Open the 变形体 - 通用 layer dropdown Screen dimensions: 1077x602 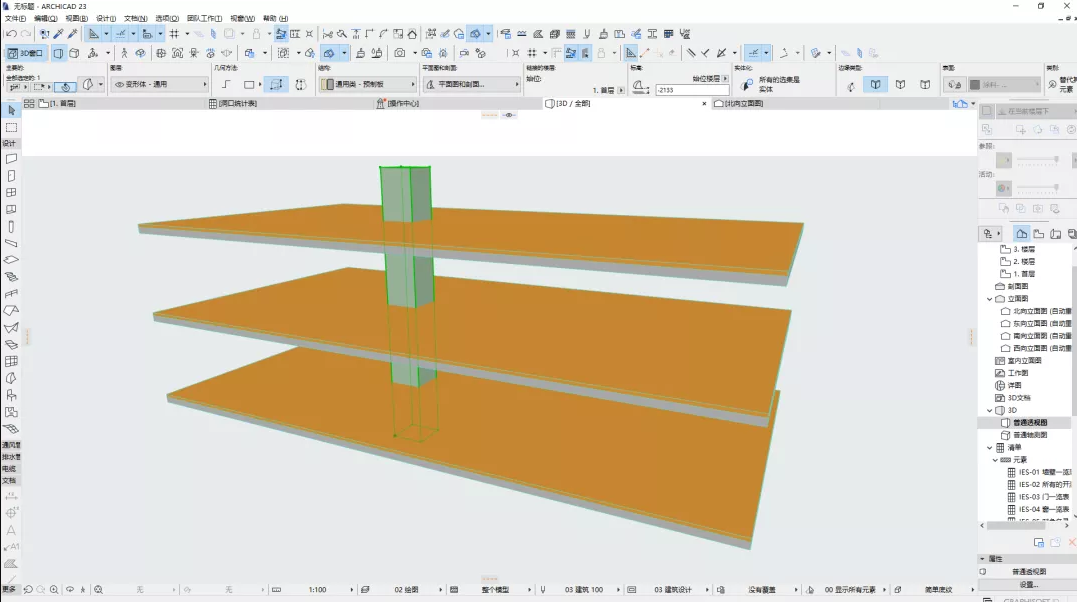coord(158,85)
